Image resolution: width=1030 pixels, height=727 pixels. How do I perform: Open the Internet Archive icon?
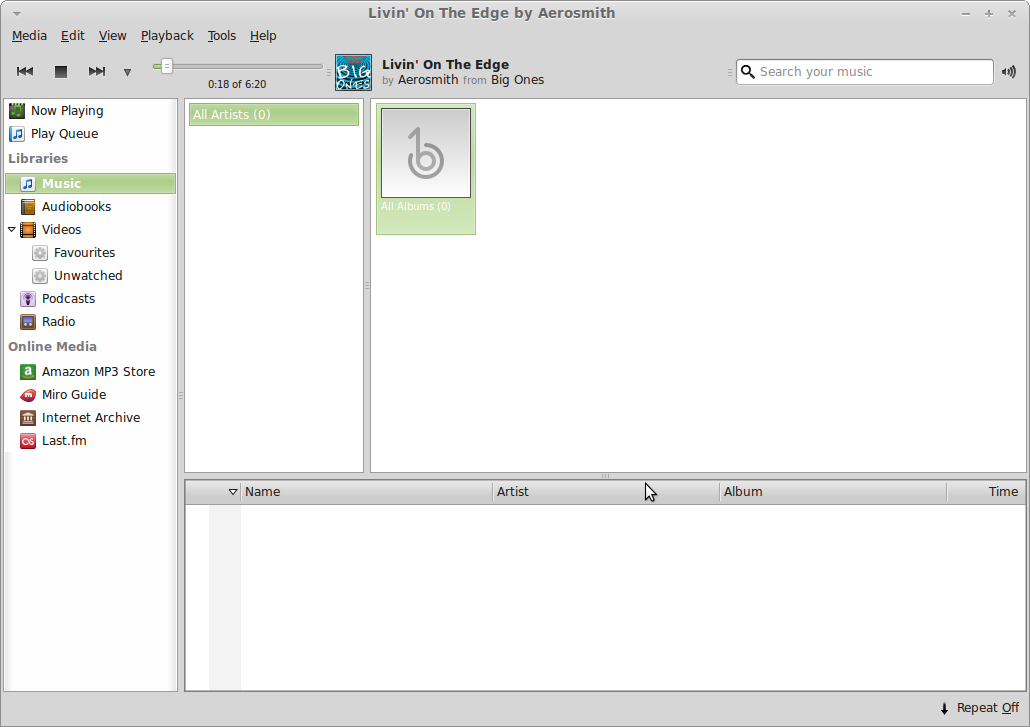28,418
